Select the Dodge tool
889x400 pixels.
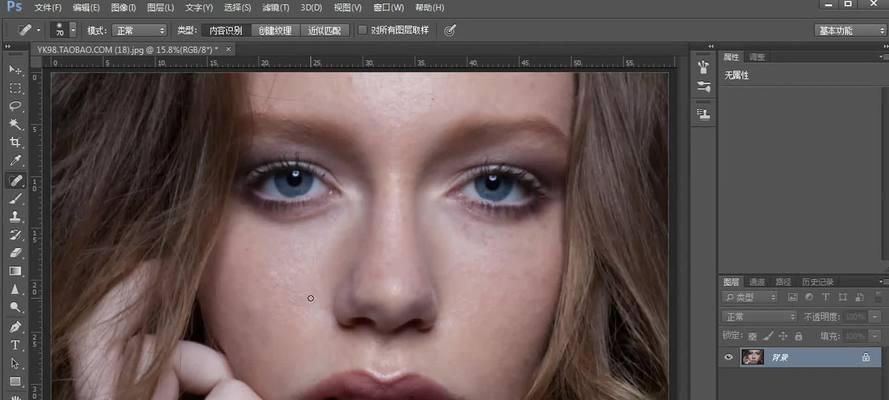click(x=15, y=308)
